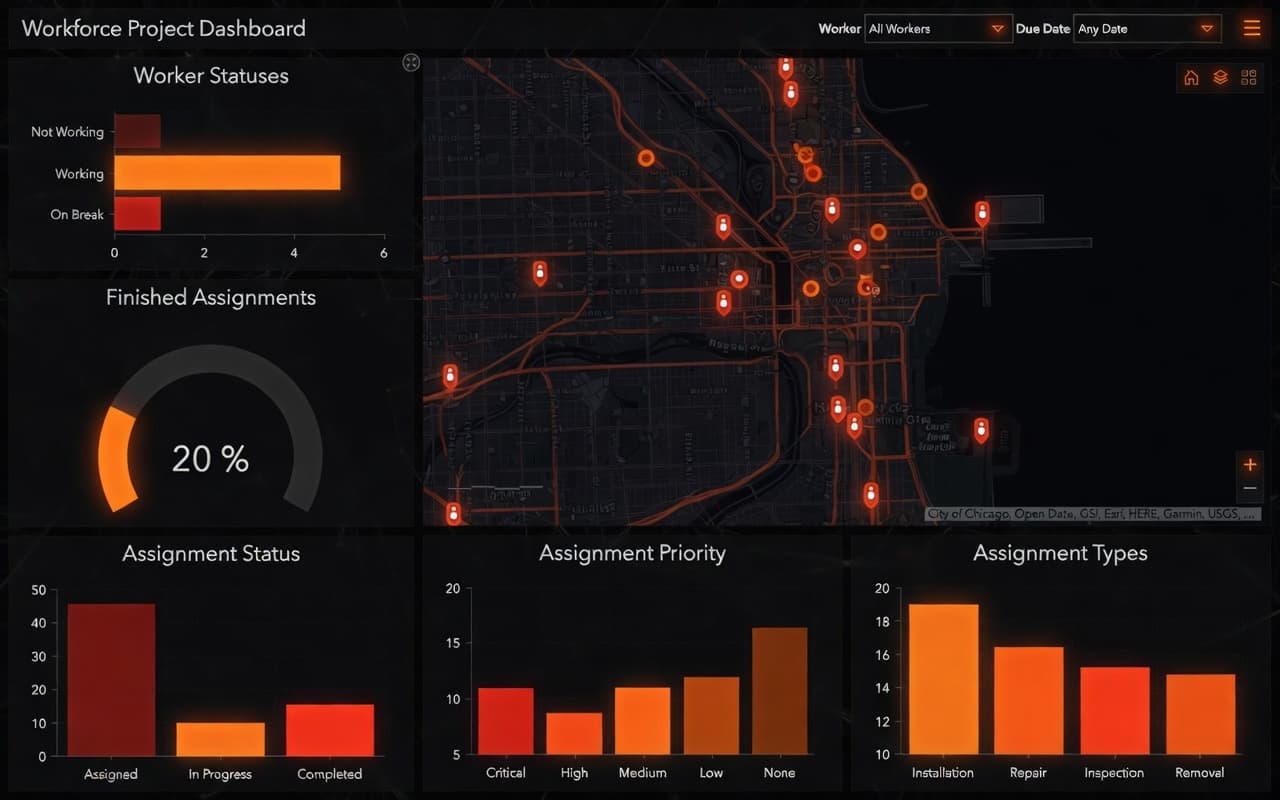Viewport: 1280px width, 800px height.
Task: Click the Worker filter label
Action: click(839, 29)
